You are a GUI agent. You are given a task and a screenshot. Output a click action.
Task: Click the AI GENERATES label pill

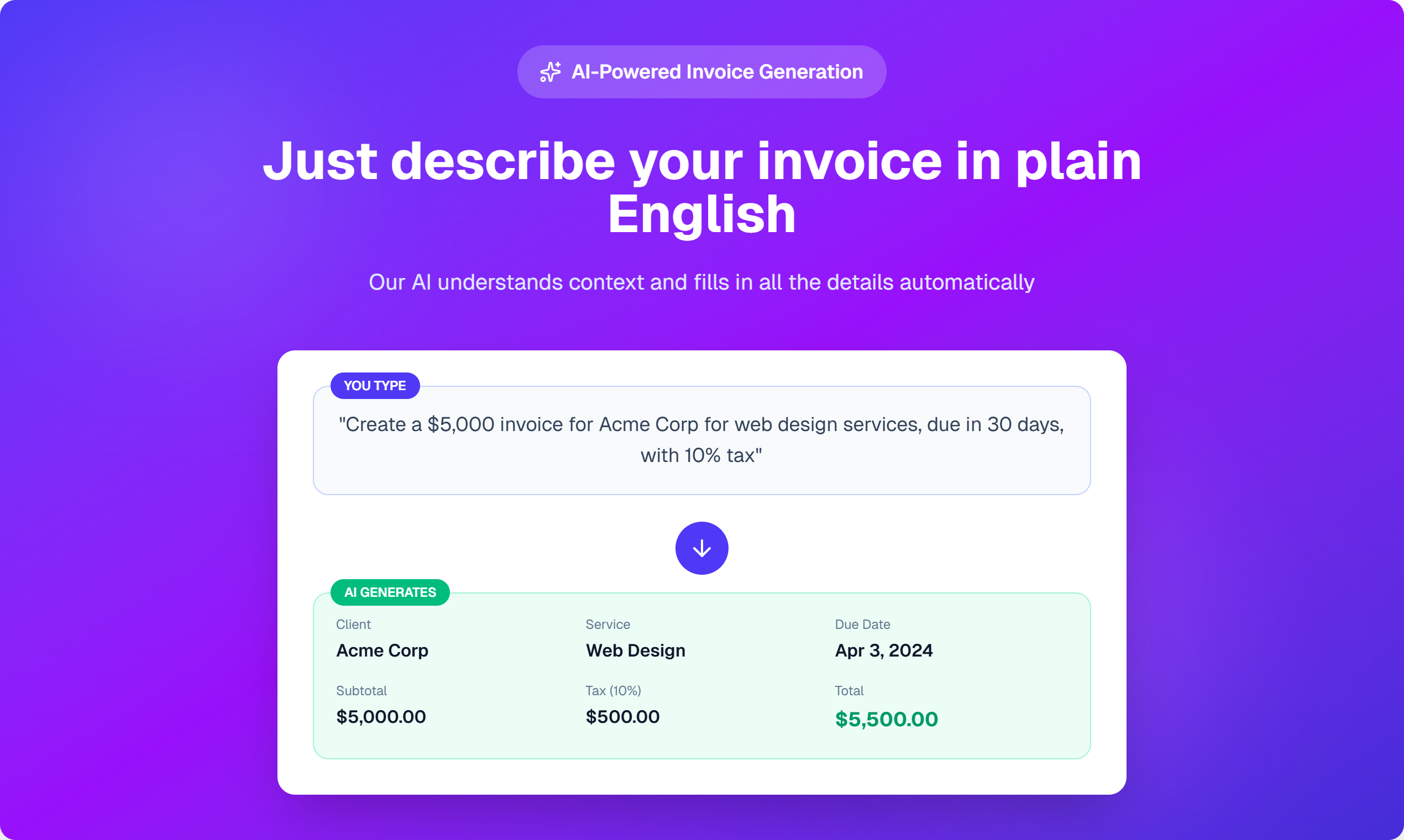point(390,592)
